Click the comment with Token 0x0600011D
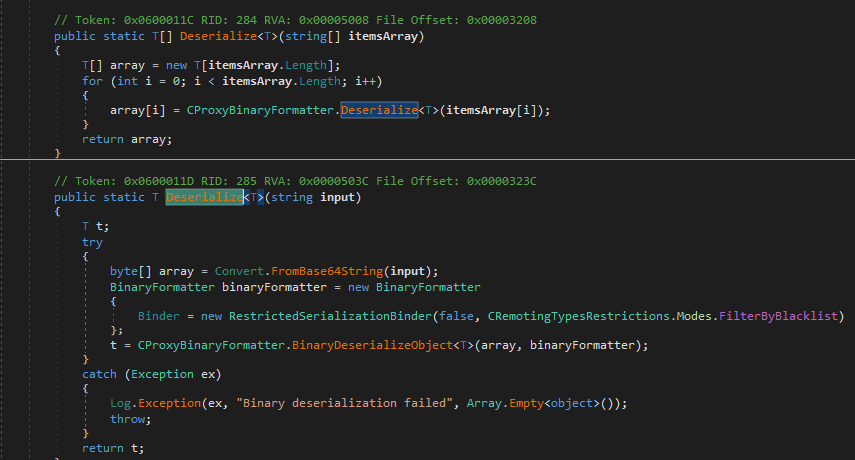 pos(295,181)
